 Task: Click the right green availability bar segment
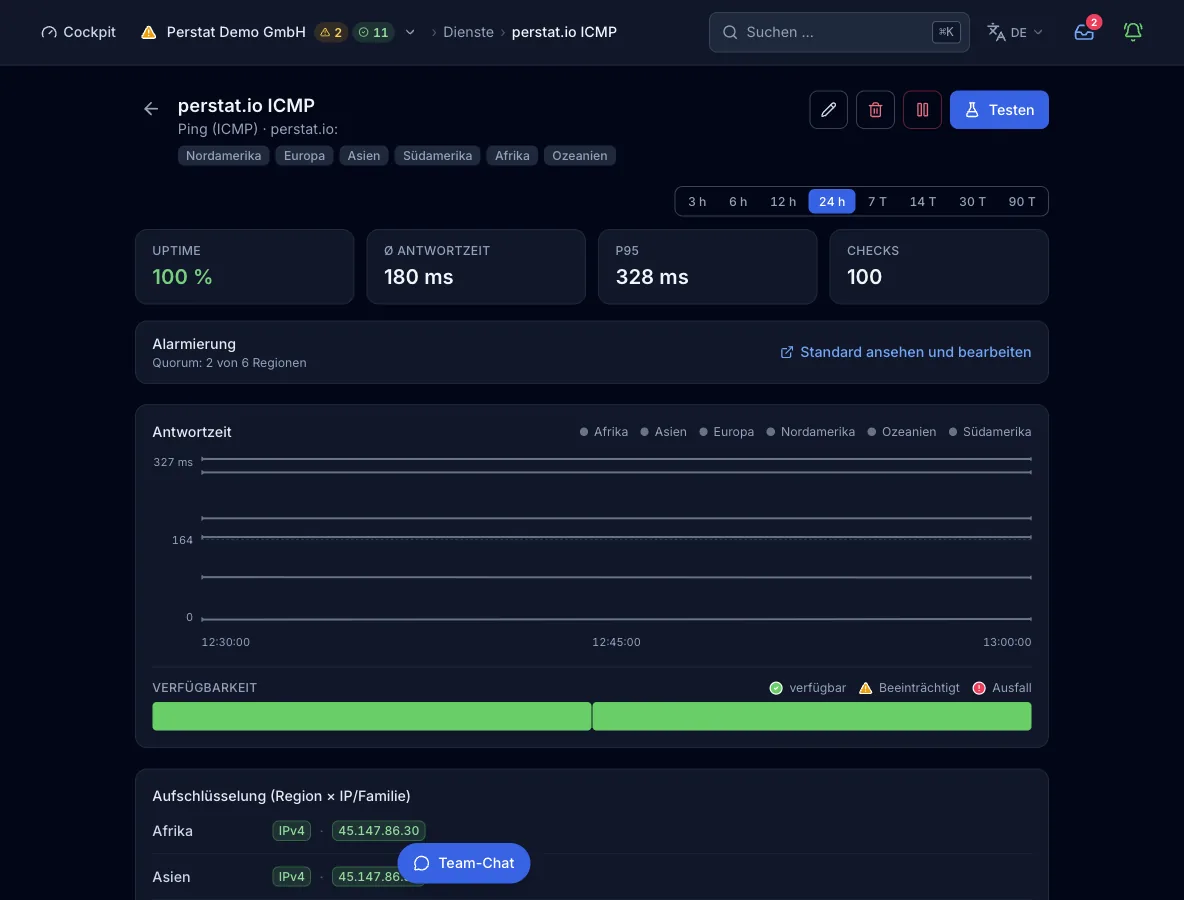tap(812, 716)
